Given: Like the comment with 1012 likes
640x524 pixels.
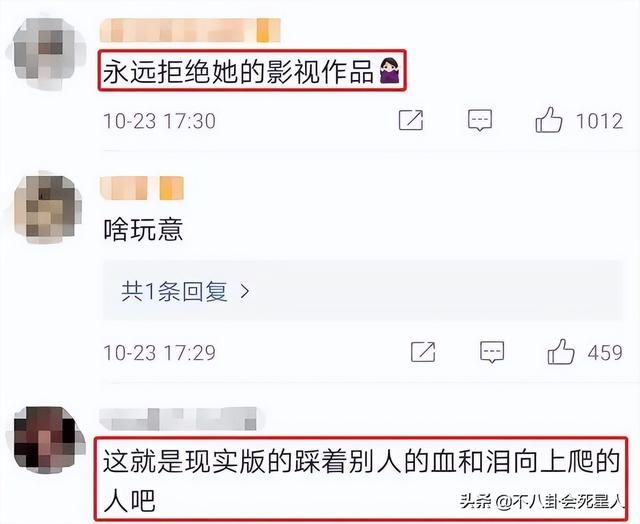Looking at the screenshot, I should pyautogui.click(x=549, y=120).
